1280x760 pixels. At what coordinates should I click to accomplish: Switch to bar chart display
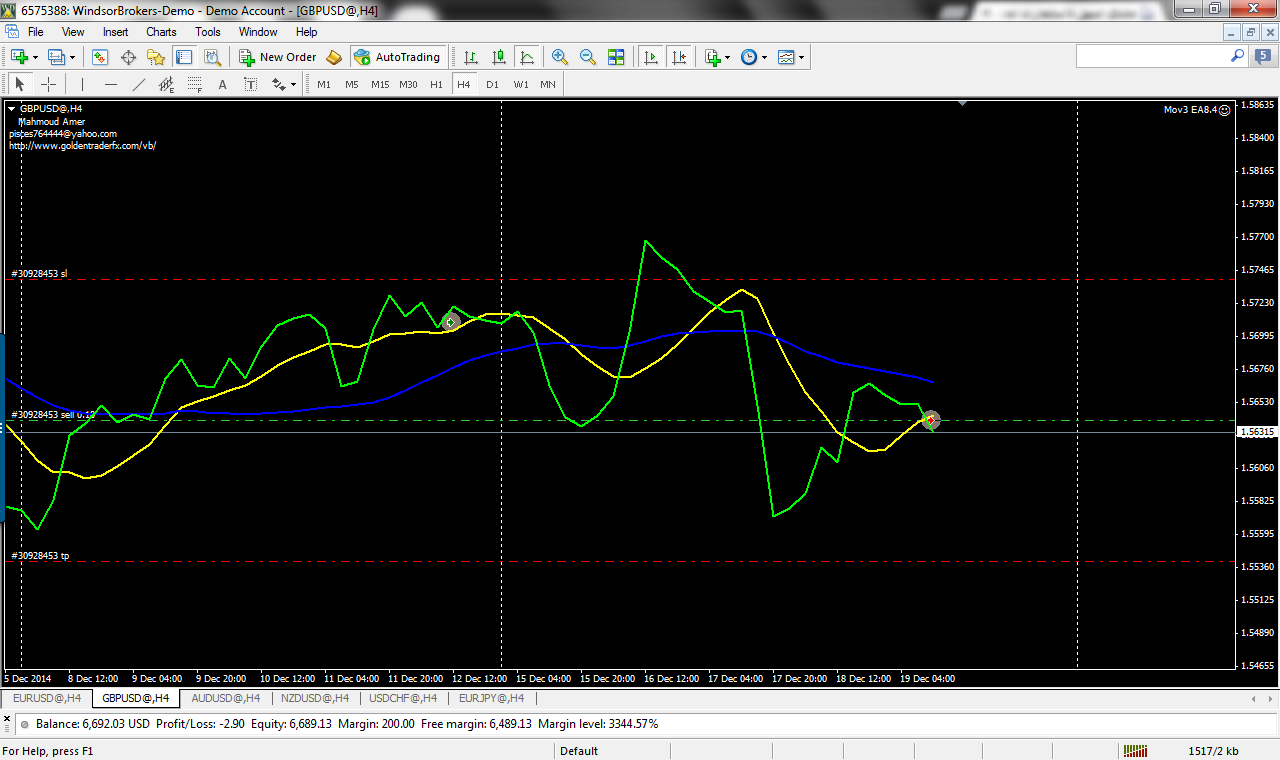[x=471, y=57]
